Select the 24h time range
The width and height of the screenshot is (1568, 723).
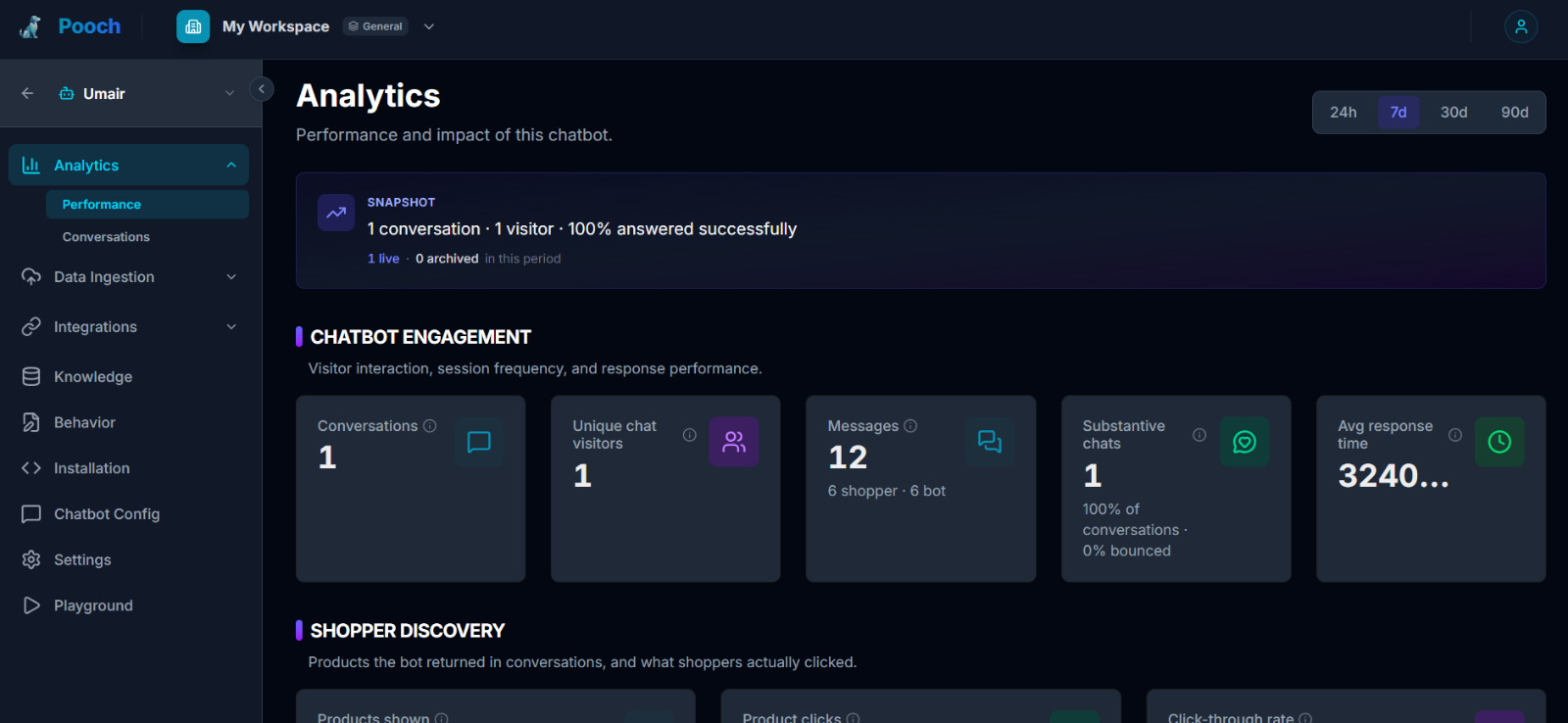[1344, 113]
